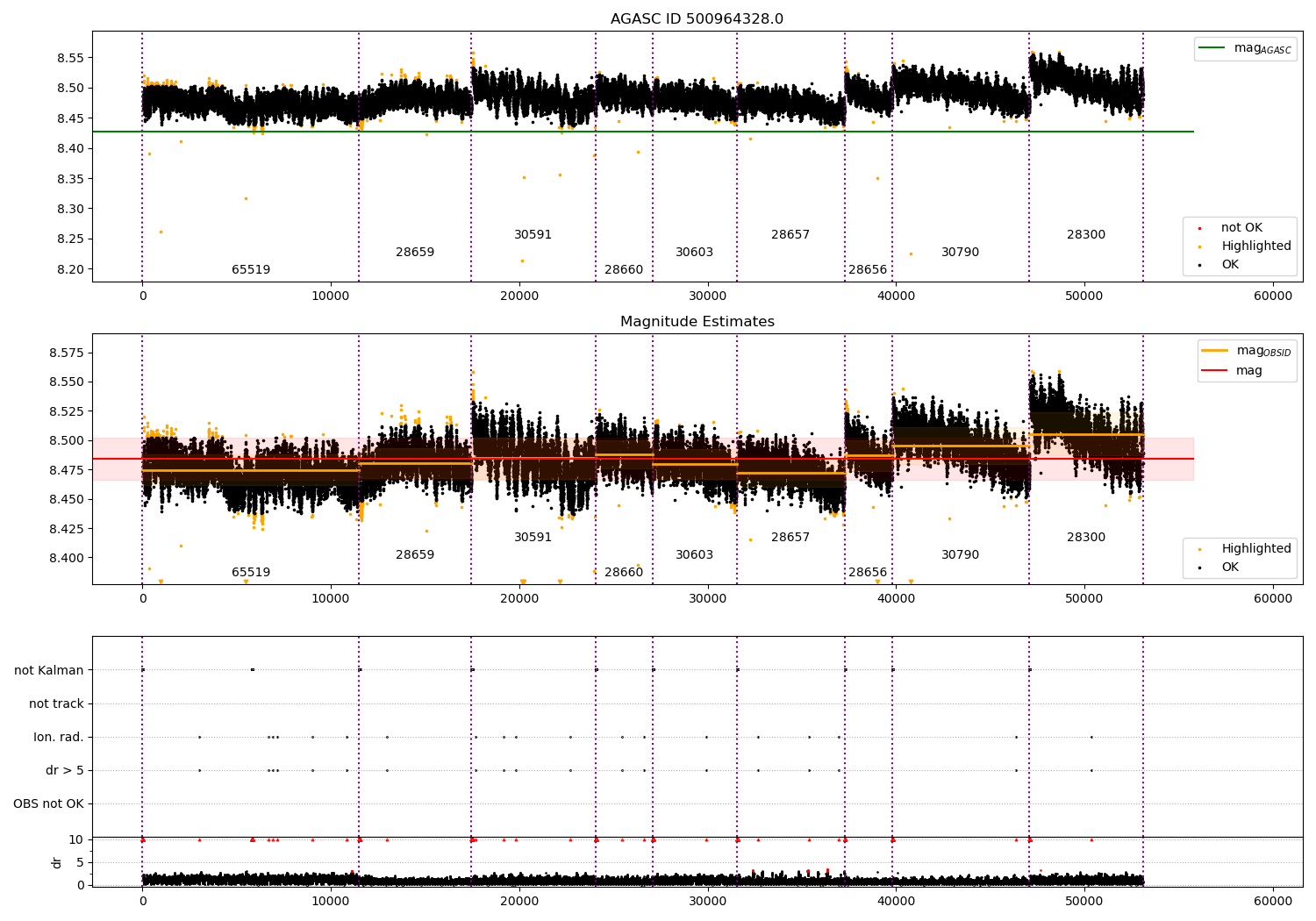The image size is (1316, 921).
Task: Click obsid label 28657 in Magnitude Estimates plot
Action: (x=790, y=538)
